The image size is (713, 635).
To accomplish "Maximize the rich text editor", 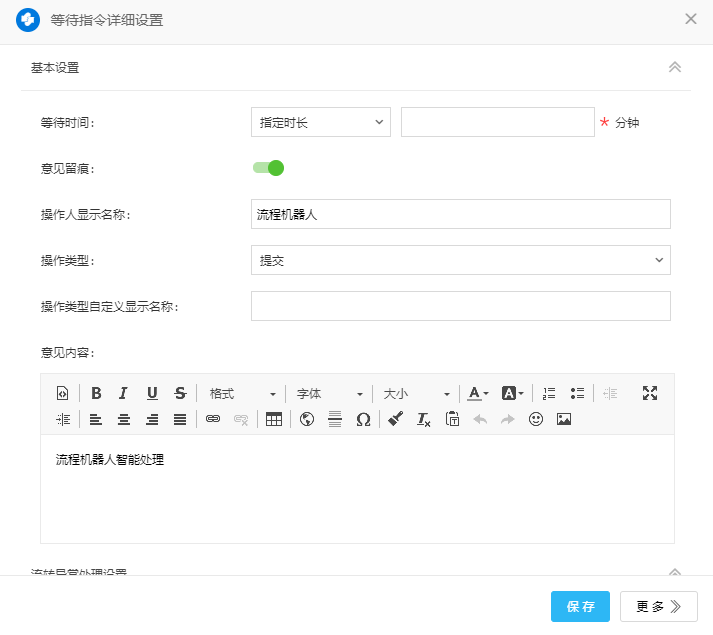I will click(650, 393).
